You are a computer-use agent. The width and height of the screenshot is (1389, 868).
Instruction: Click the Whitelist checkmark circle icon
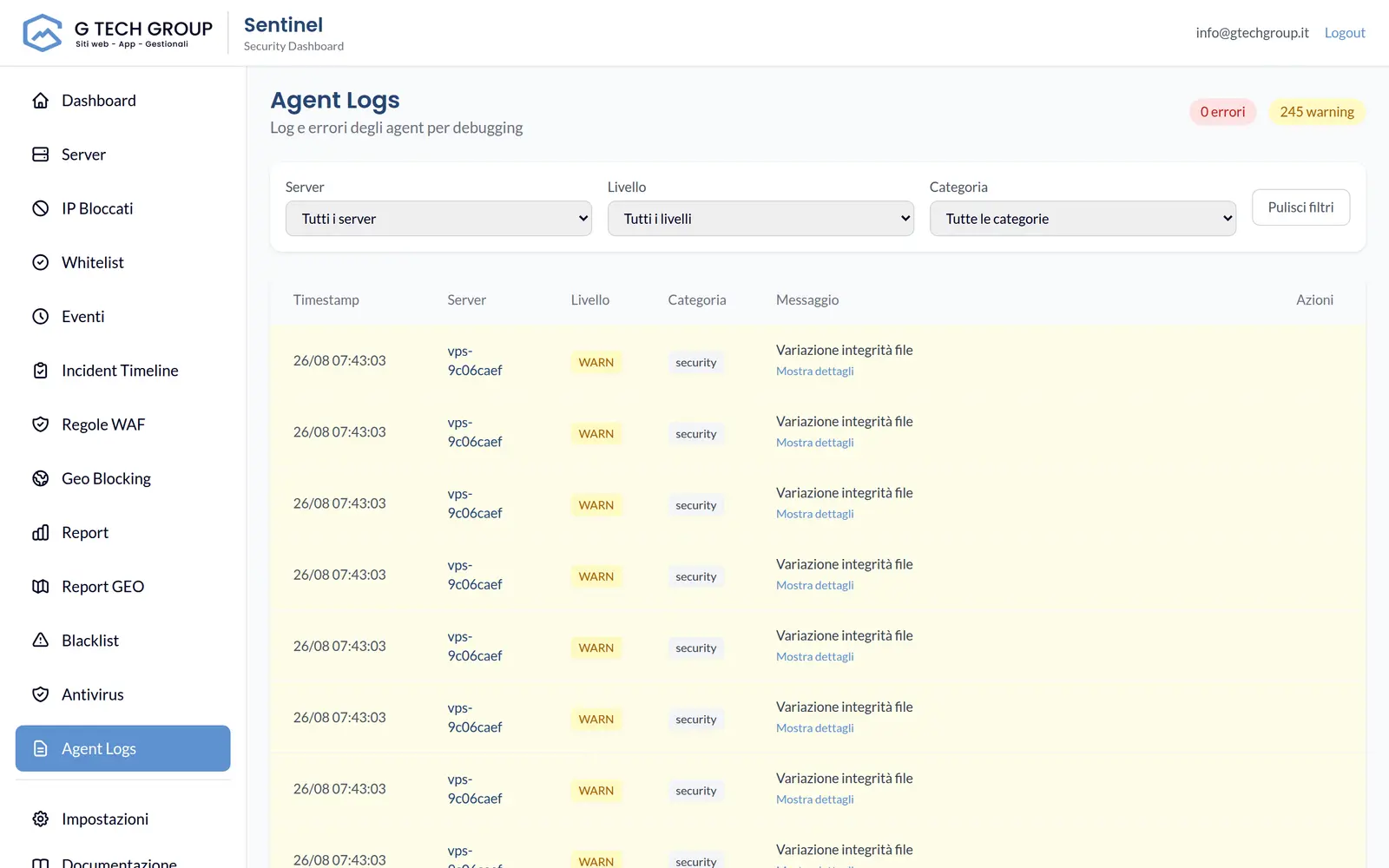(x=41, y=262)
